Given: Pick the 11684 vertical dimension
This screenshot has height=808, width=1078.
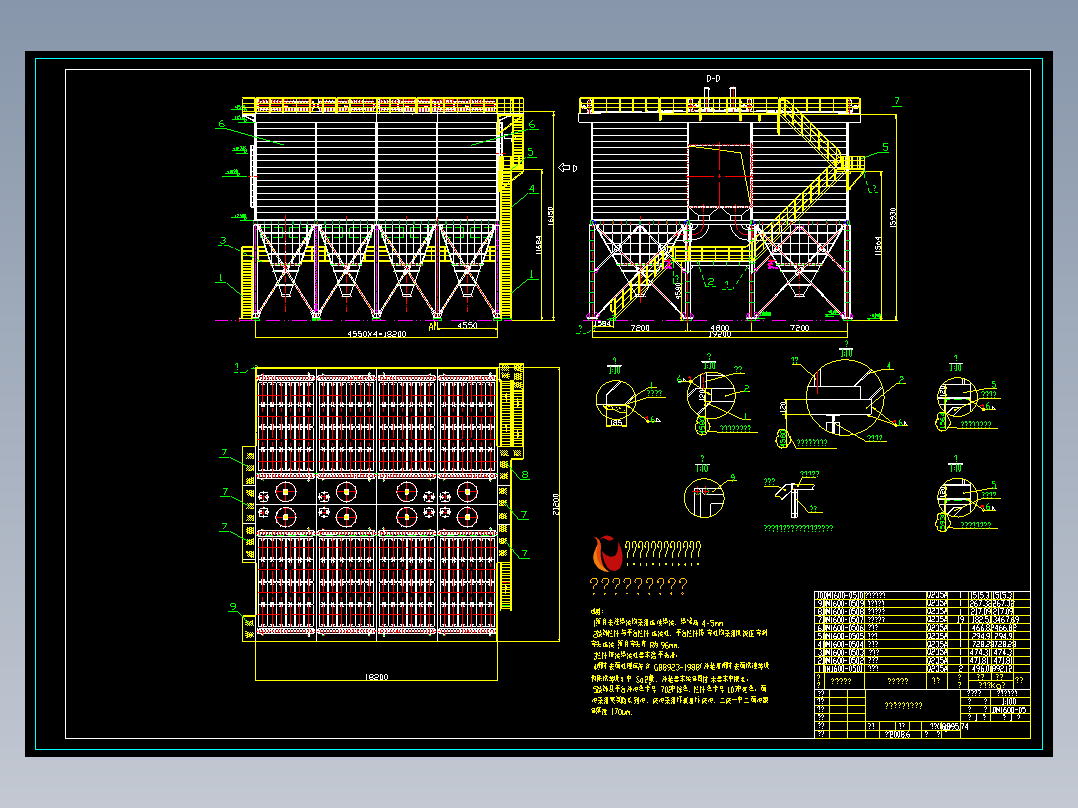Looking at the screenshot, I should pyautogui.click(x=539, y=245).
